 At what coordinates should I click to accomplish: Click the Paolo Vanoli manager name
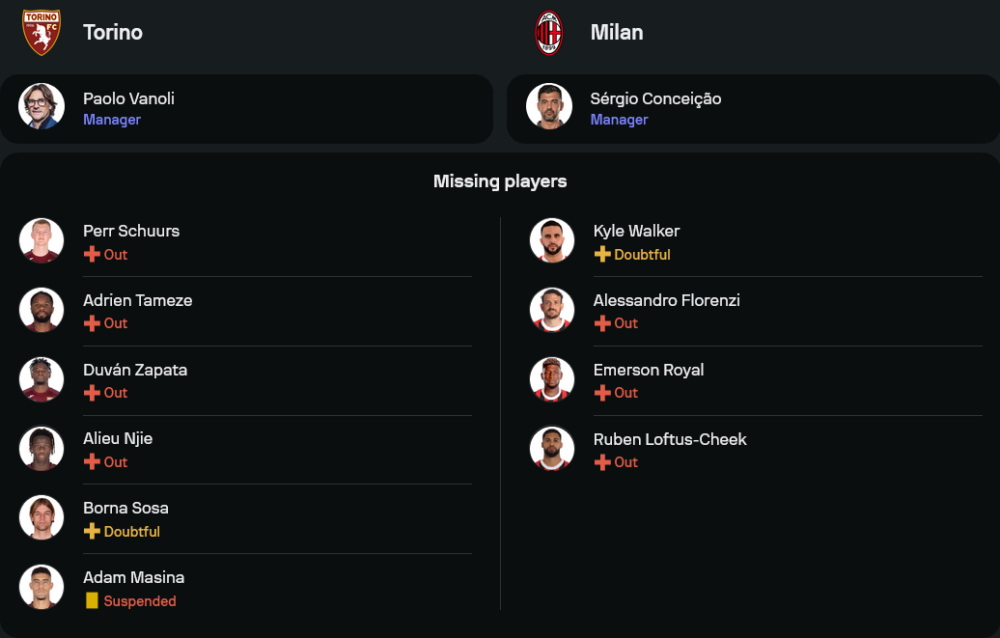[x=129, y=98]
